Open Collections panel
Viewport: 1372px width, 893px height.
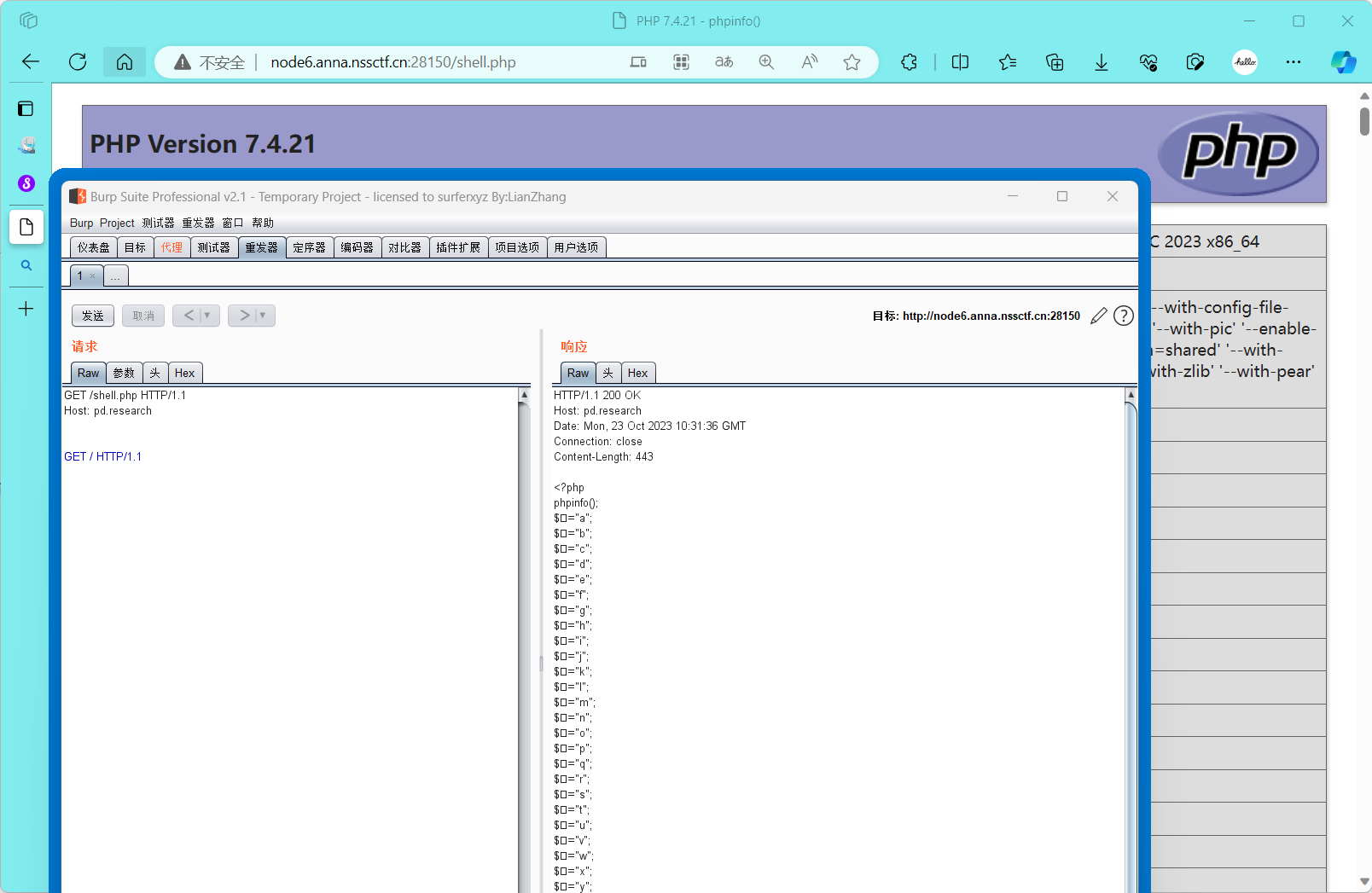click(1055, 61)
